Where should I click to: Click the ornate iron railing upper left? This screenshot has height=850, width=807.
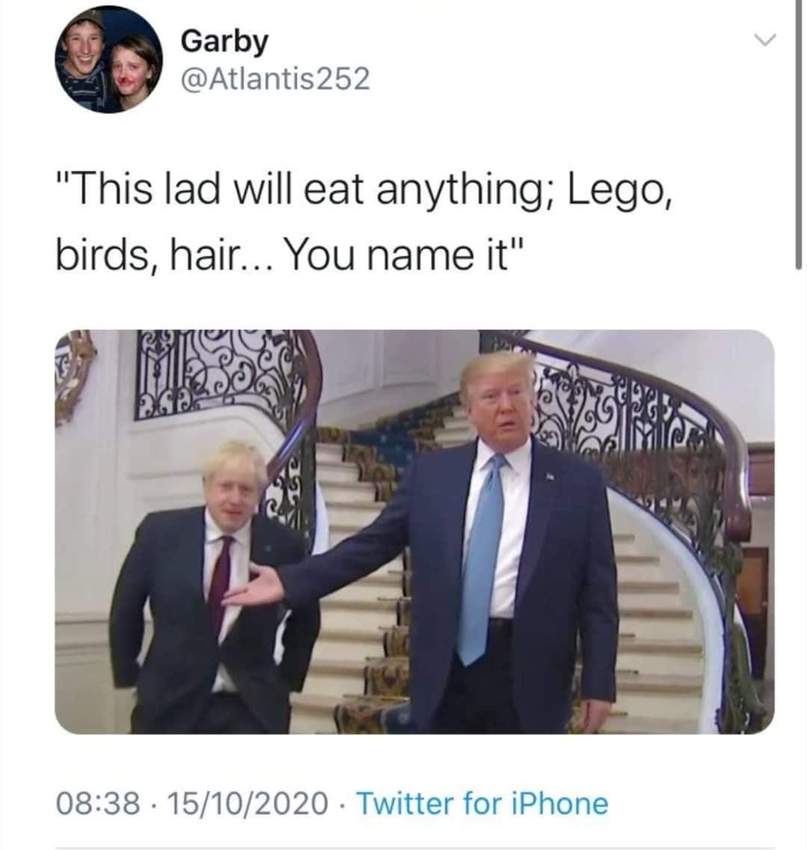[x=217, y=374]
